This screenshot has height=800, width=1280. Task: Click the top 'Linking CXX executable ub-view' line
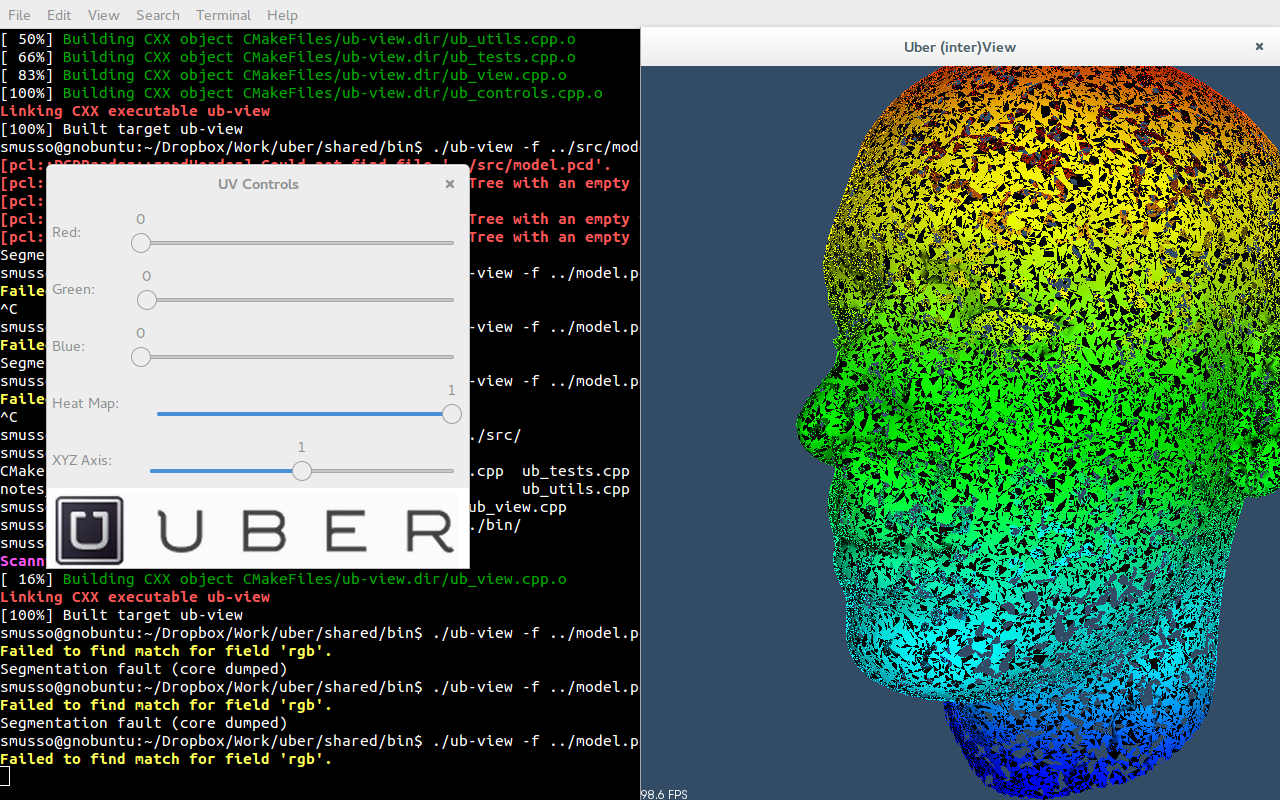click(x=135, y=111)
